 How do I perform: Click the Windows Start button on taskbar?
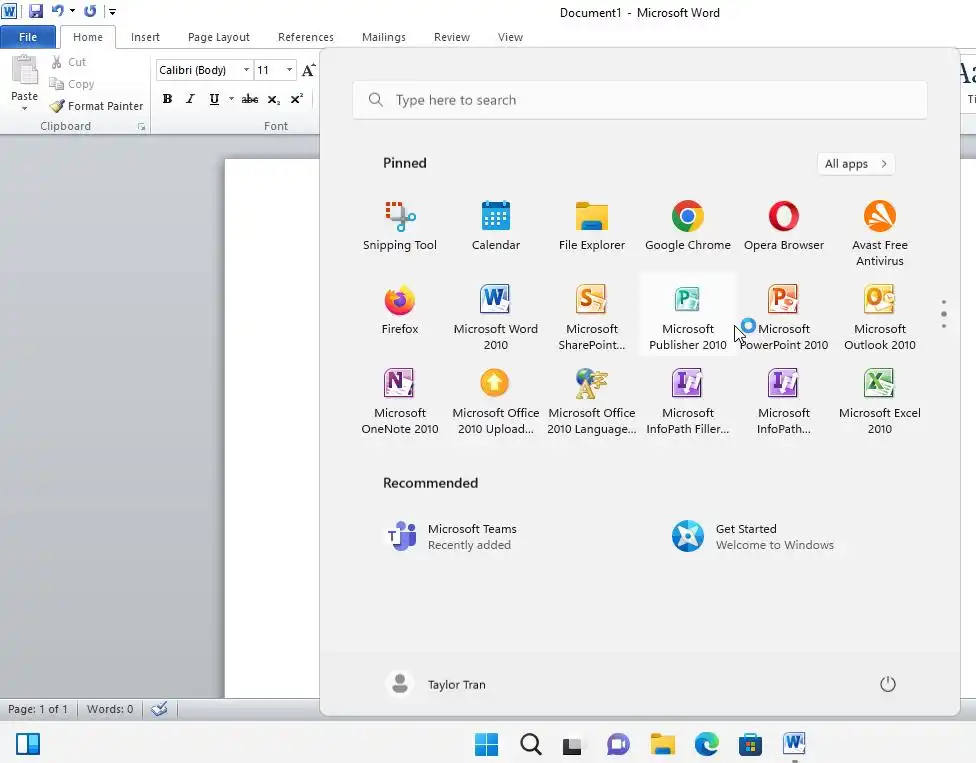pos(486,744)
